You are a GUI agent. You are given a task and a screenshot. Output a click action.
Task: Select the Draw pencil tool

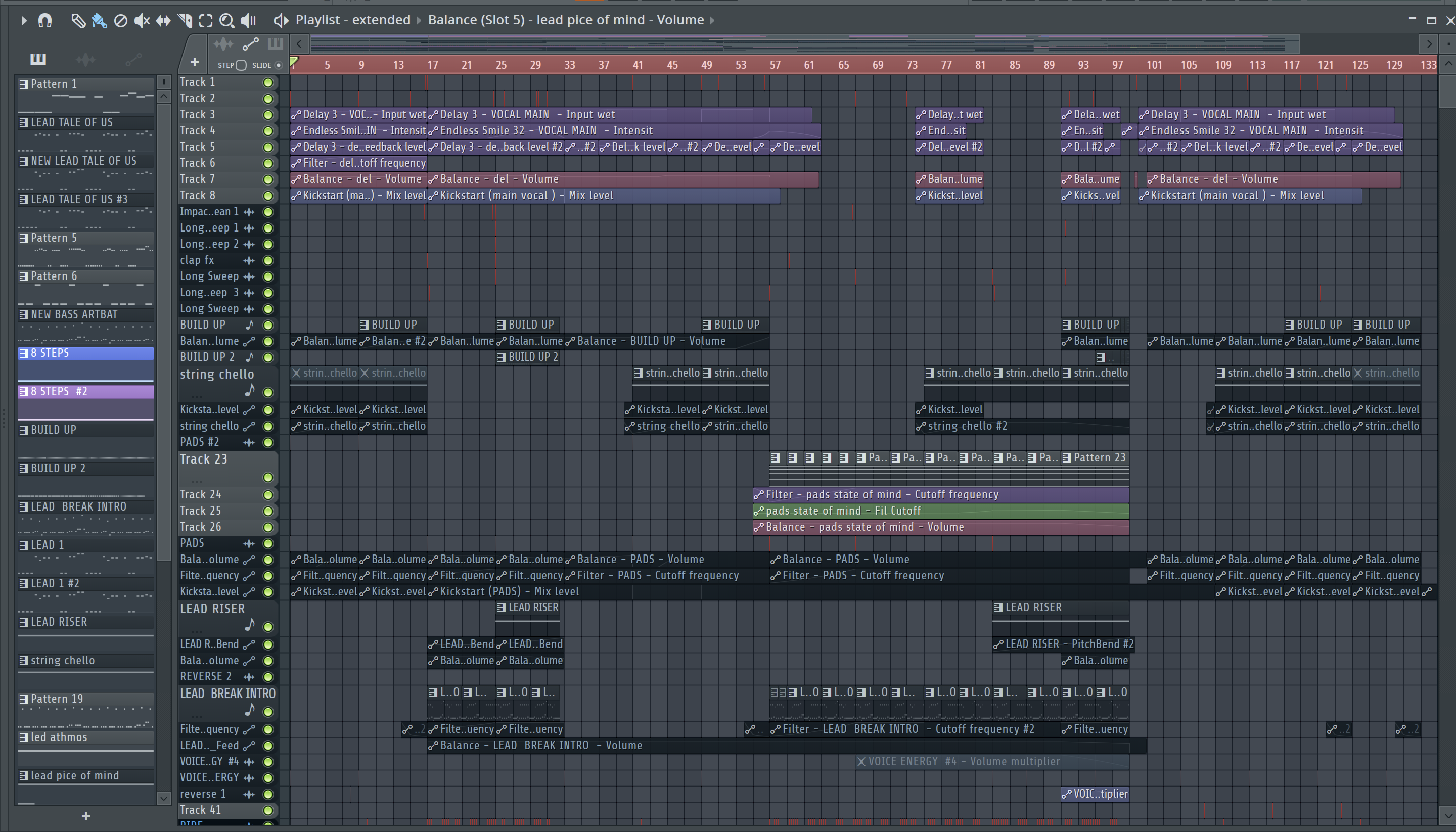click(78, 21)
